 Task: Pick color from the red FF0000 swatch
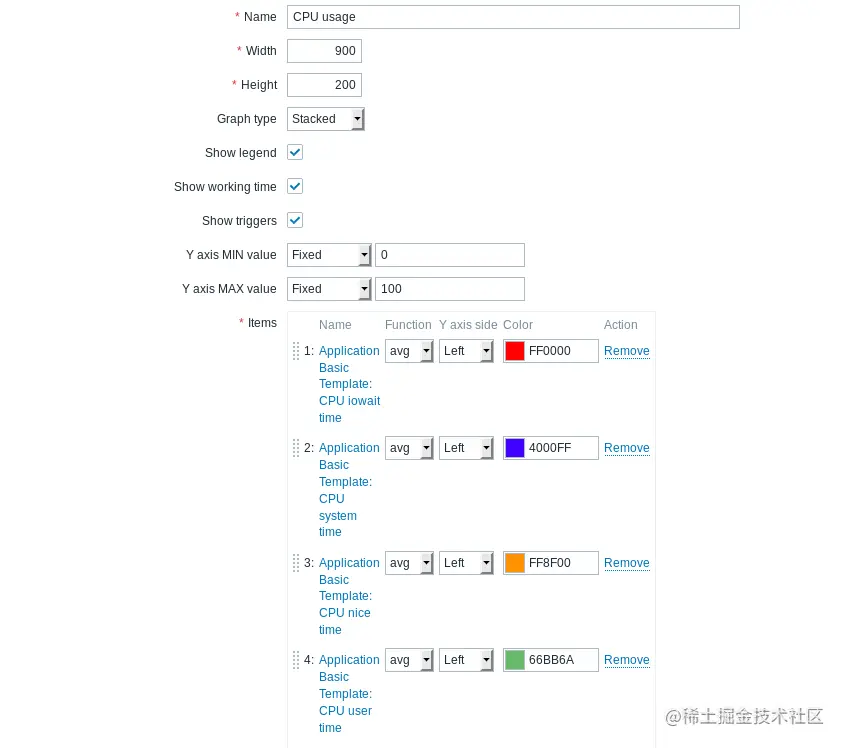tap(515, 351)
